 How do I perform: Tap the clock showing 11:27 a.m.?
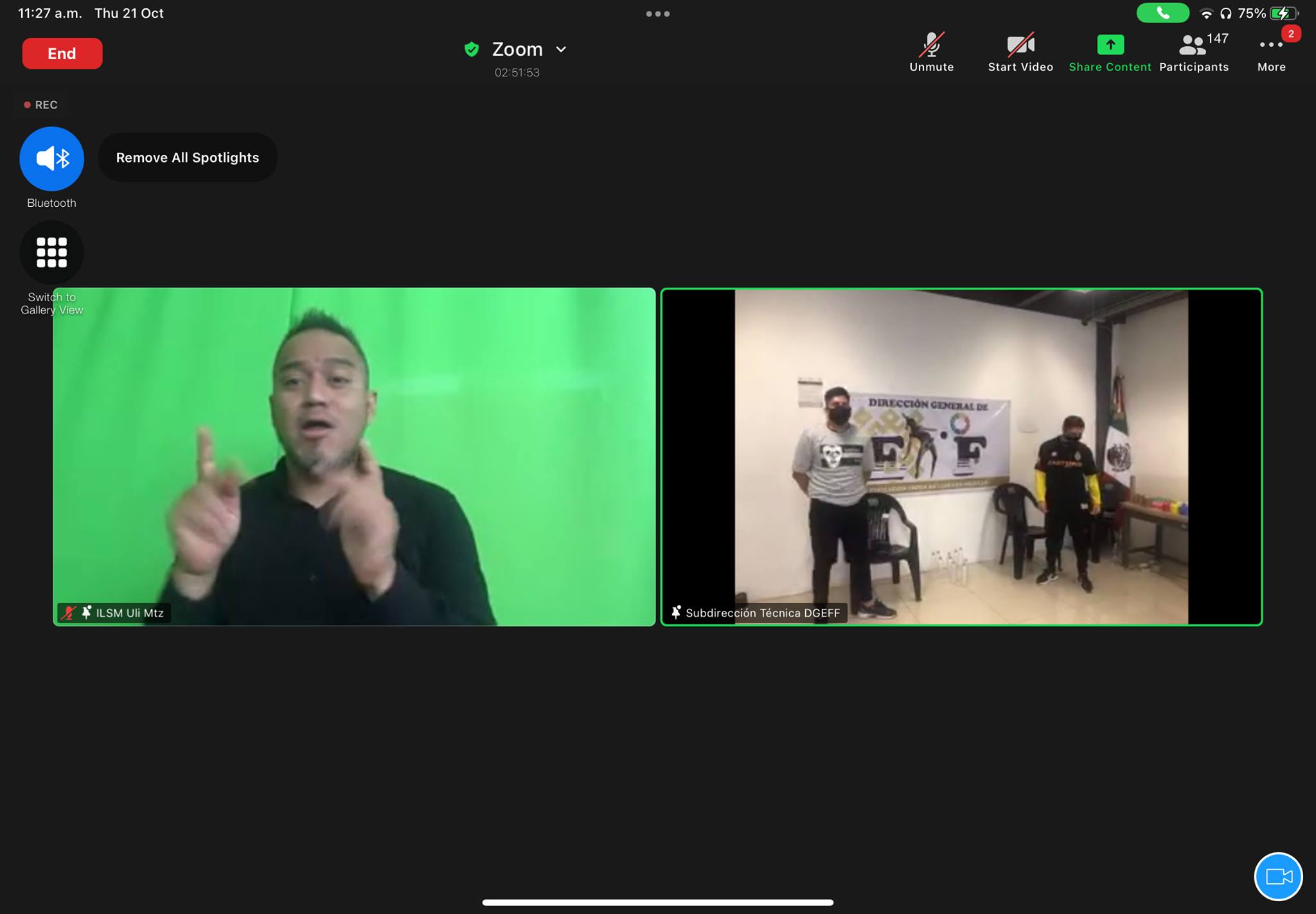(x=49, y=13)
